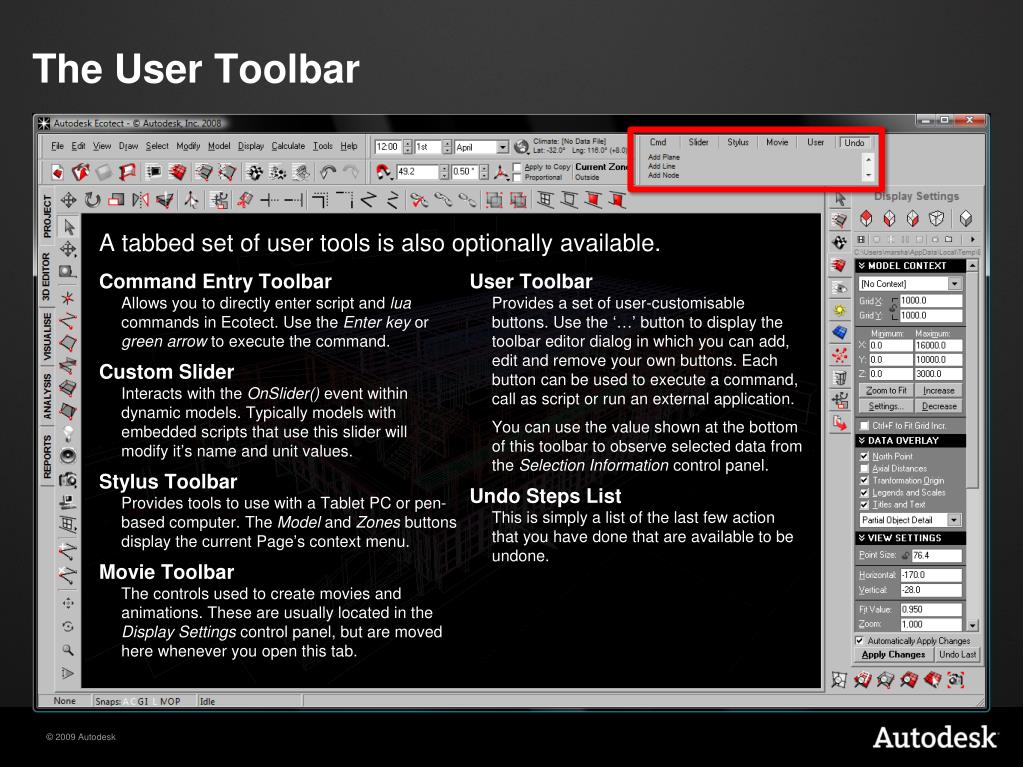Open the ANALYSIS side tab
The image size is (1023, 767).
pos(47,396)
